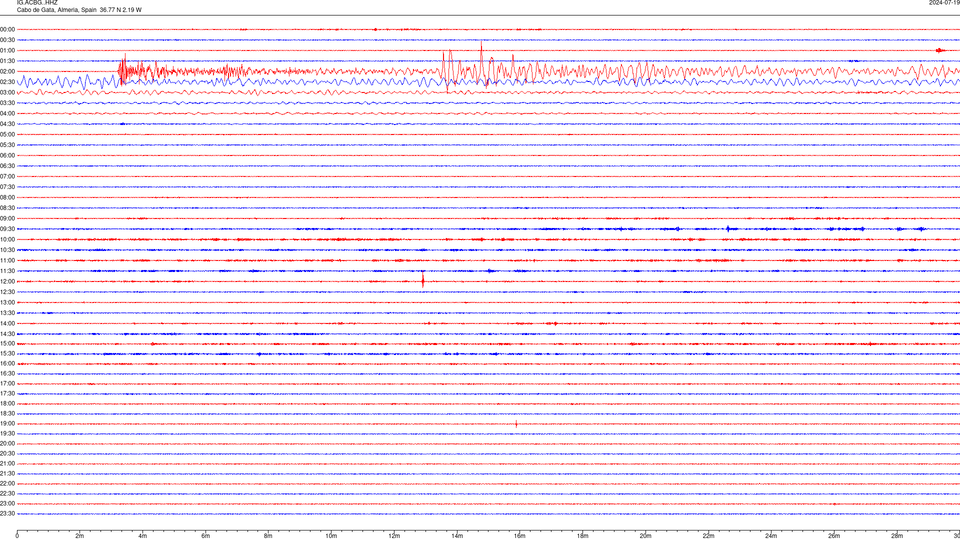Click the '12:30' trace time label
The width and height of the screenshot is (960, 540).
tap(7, 292)
